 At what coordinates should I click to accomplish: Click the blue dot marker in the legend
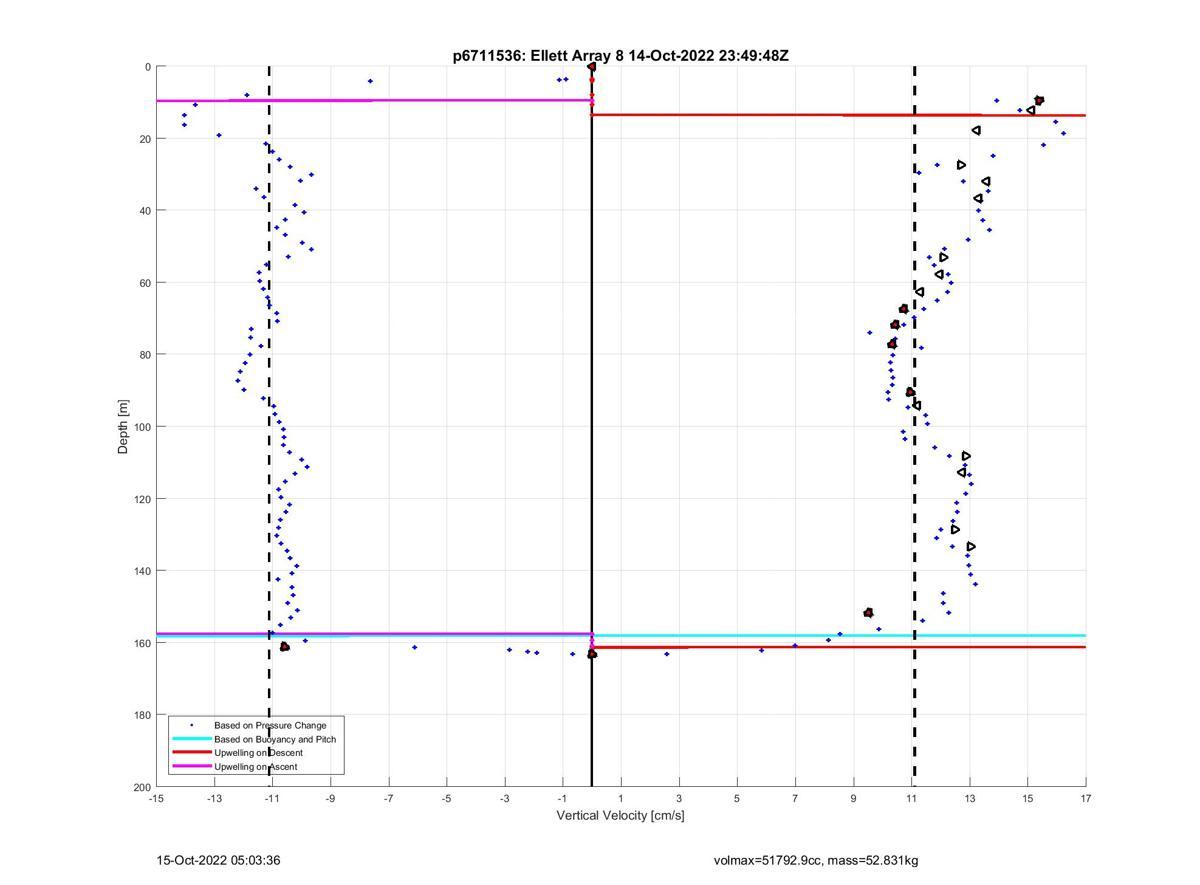pos(191,725)
